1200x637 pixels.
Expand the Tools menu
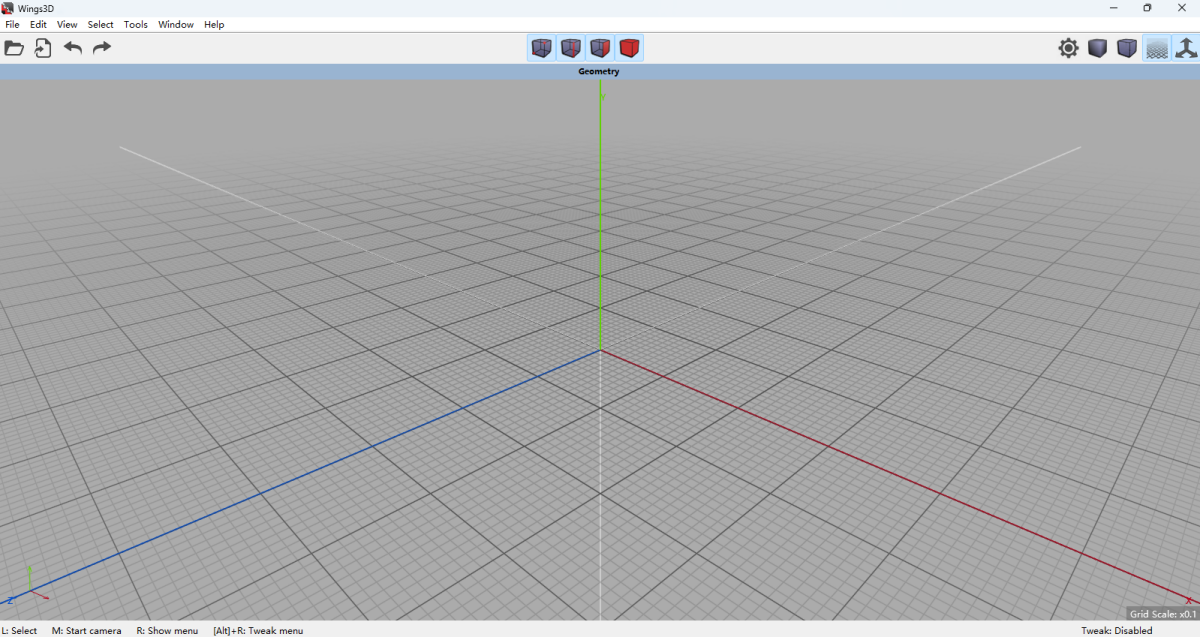tap(135, 24)
